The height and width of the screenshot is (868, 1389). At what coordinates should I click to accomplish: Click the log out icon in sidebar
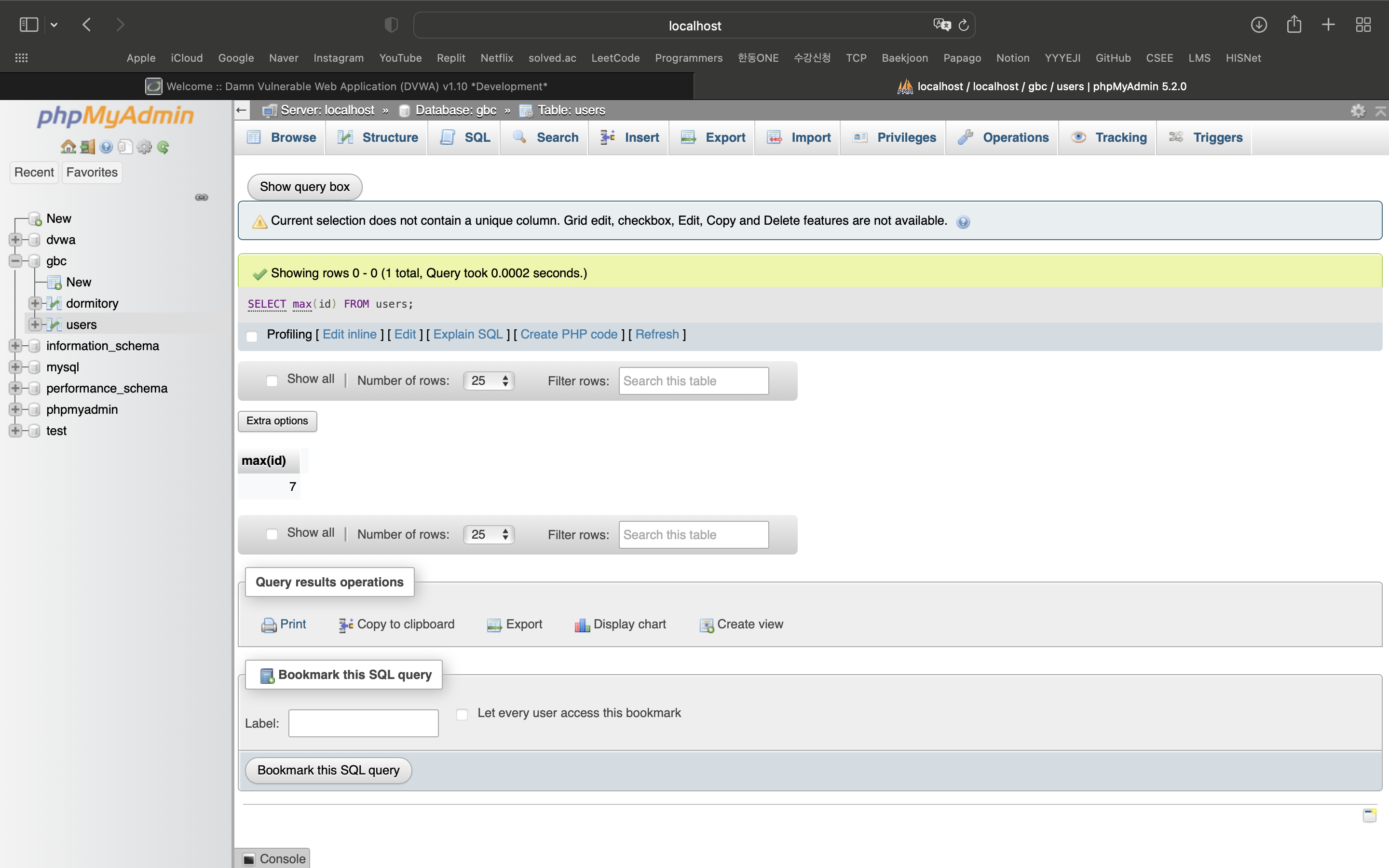click(87, 147)
